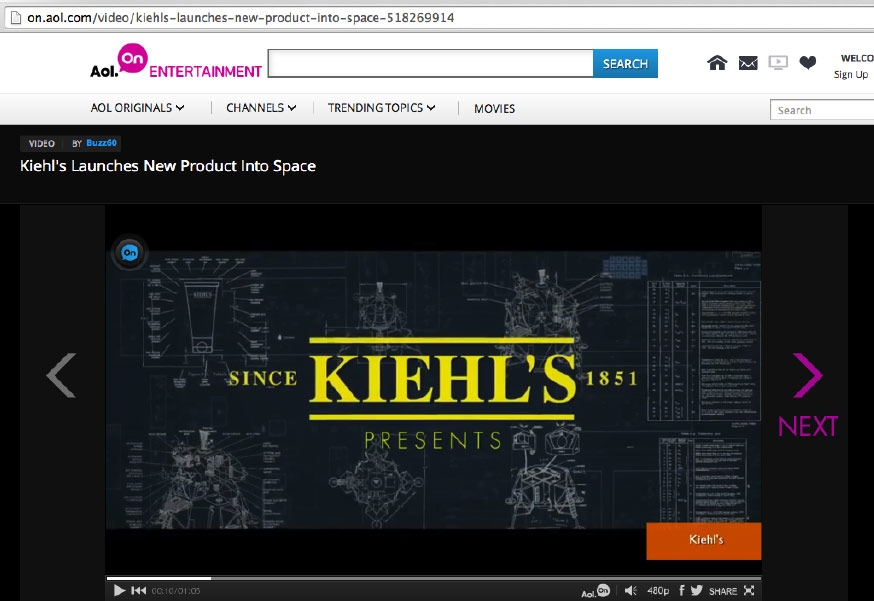Open the Movies menu item
The width and height of the screenshot is (874, 601).
[494, 109]
